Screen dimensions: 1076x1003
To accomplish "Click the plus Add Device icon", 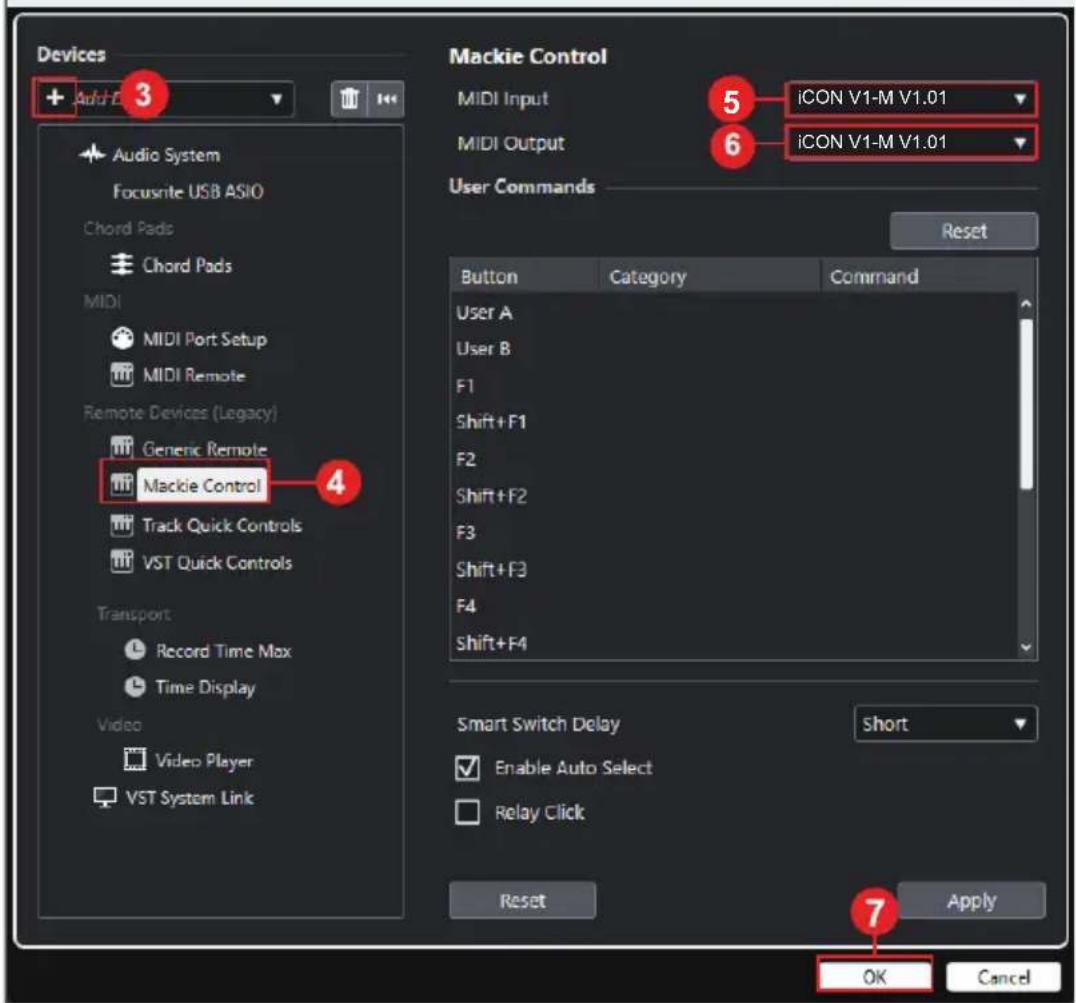I will point(54,98).
